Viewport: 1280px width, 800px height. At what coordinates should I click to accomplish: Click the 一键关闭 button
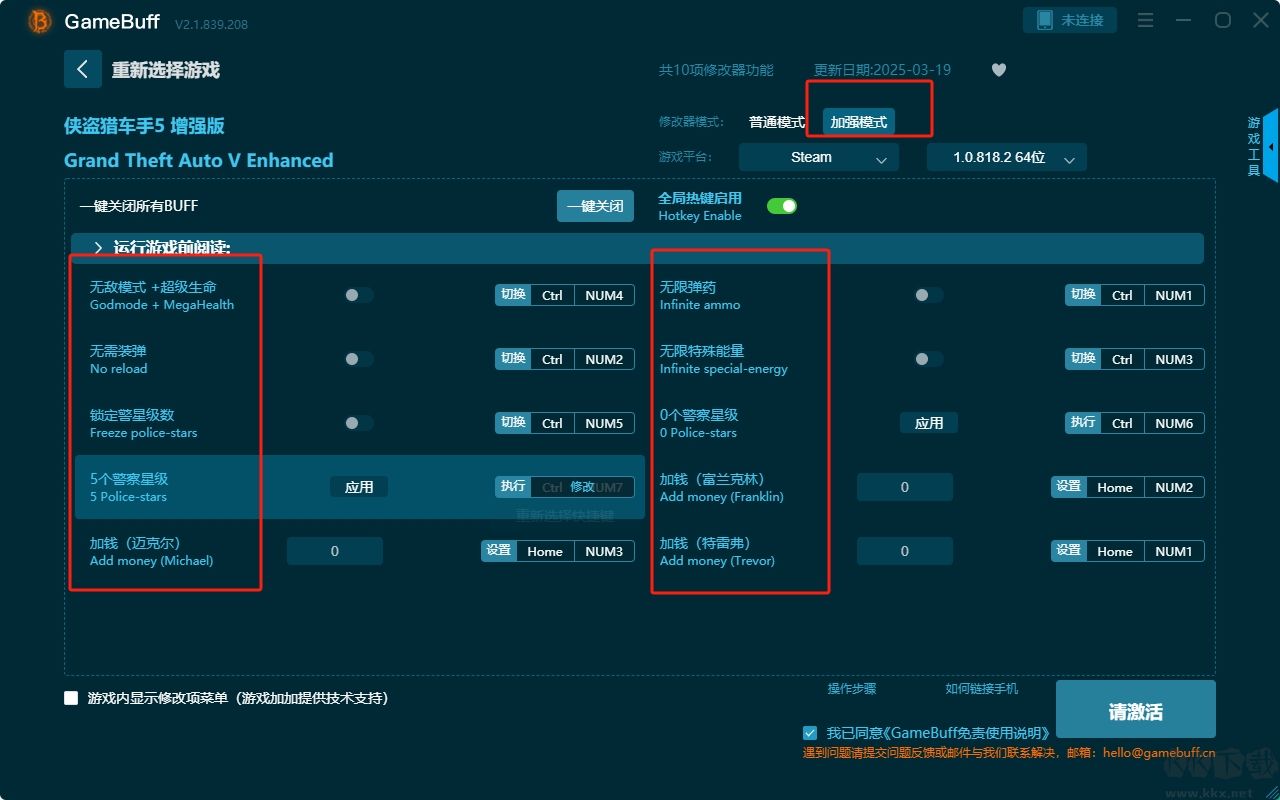595,206
